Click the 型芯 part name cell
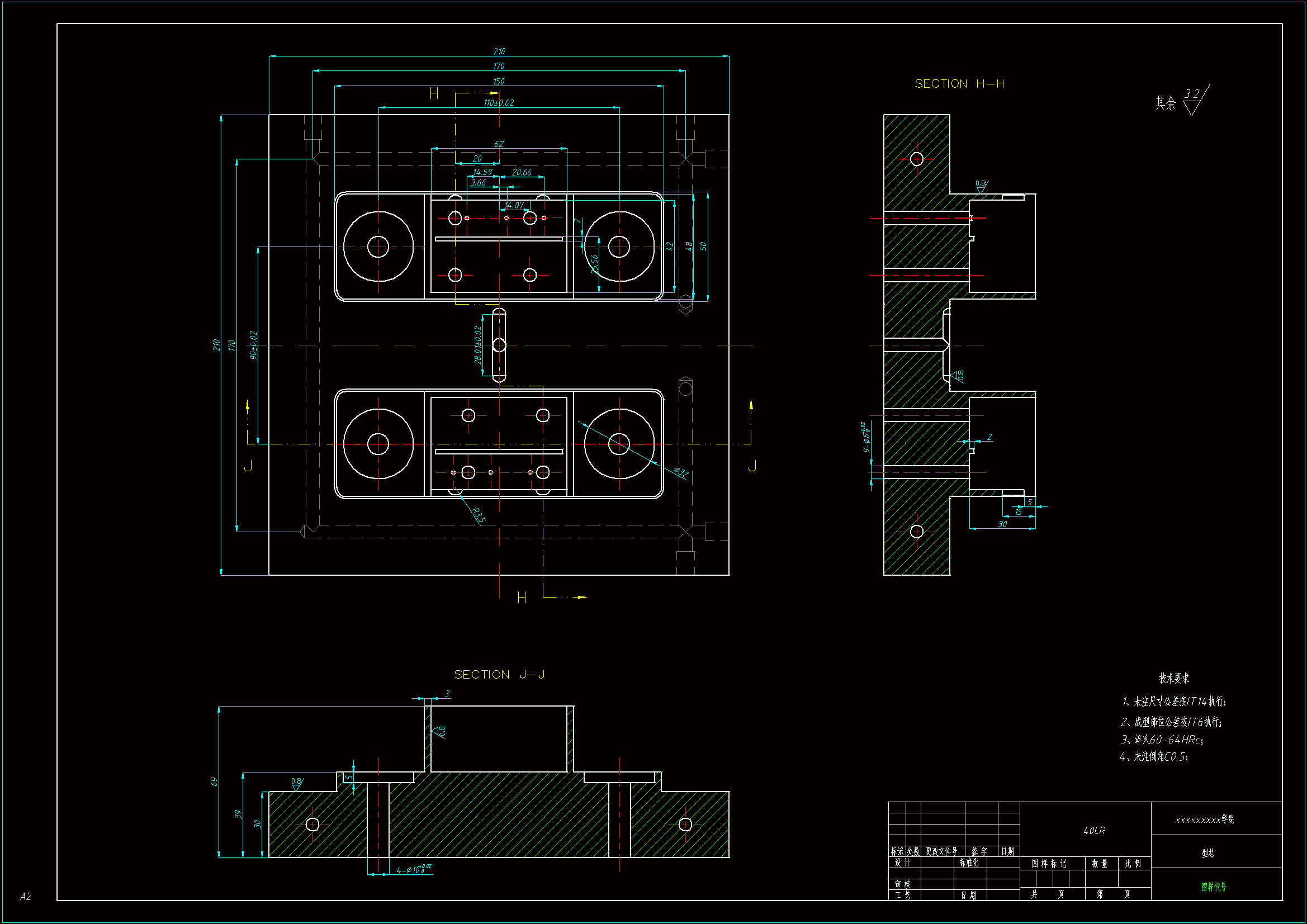This screenshot has height=924, width=1307. click(1207, 853)
